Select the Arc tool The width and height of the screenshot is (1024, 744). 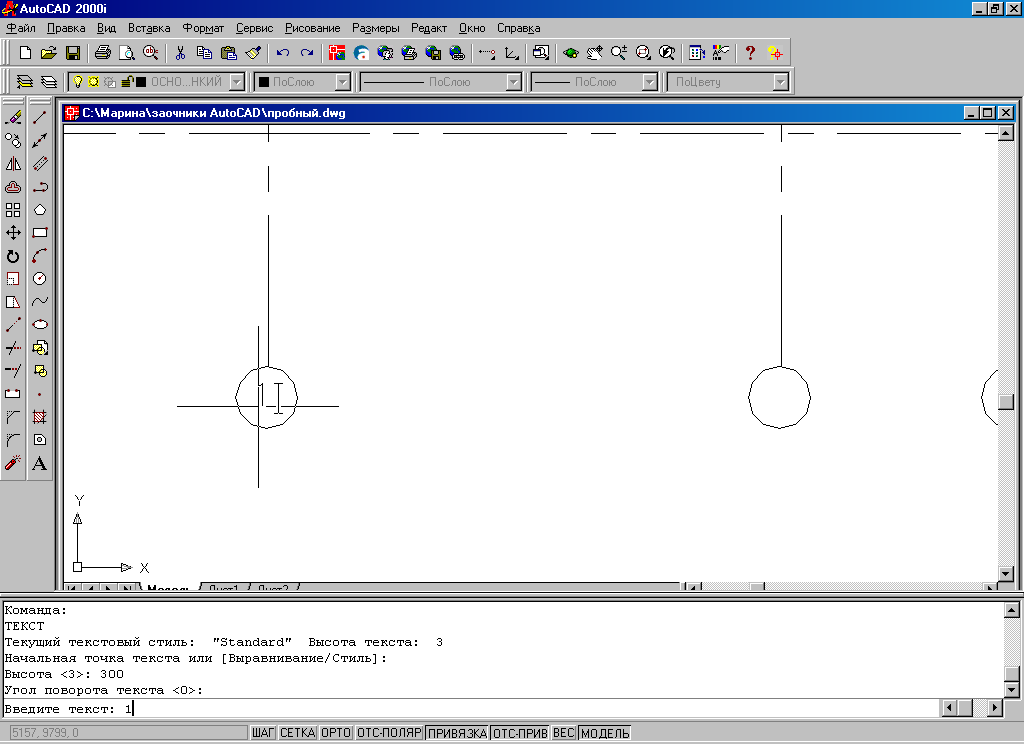(x=40, y=256)
